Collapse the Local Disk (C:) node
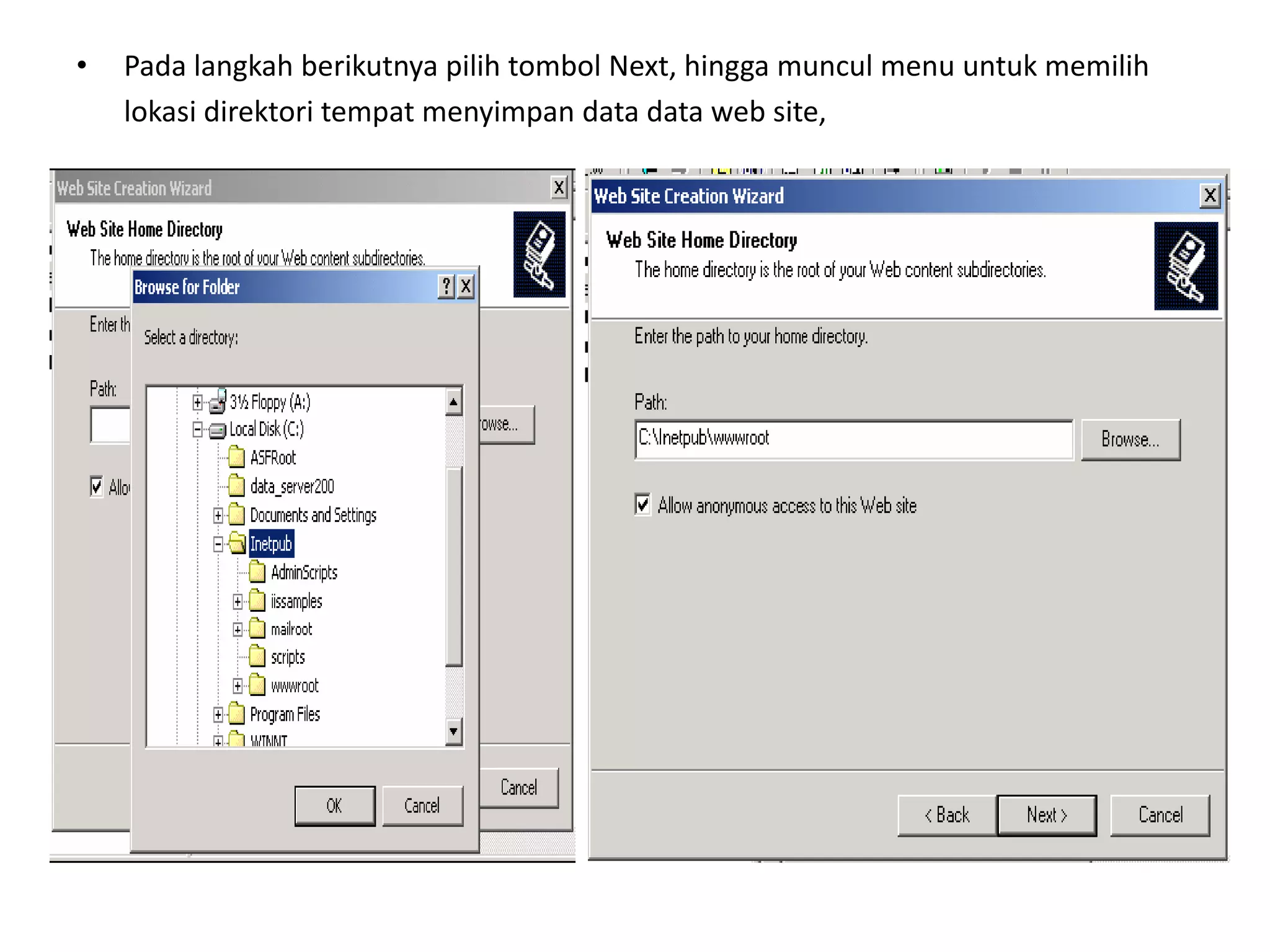Viewport: 1270px width, 952px height. pos(197,430)
